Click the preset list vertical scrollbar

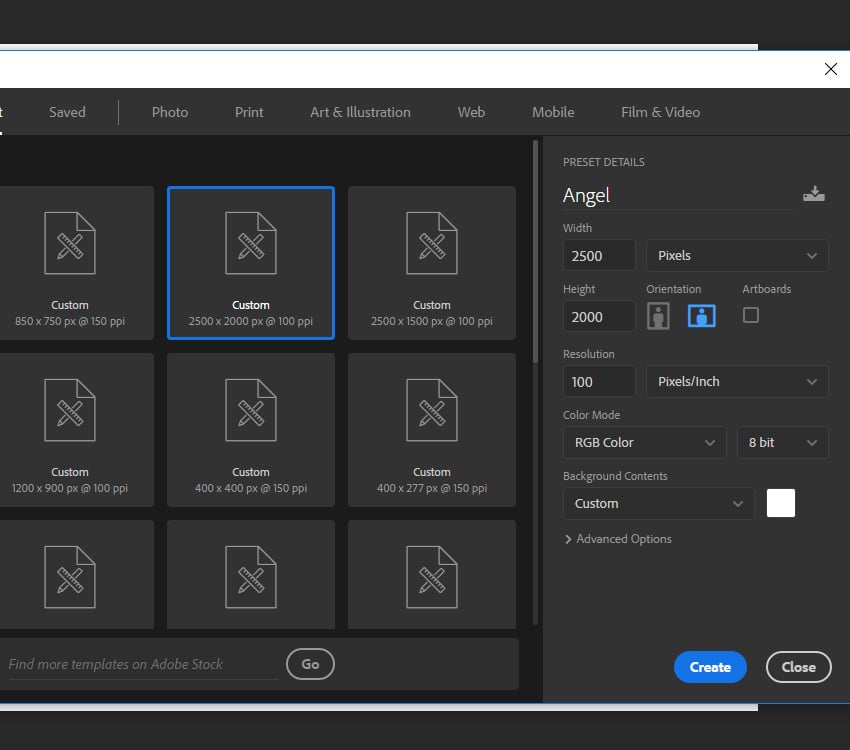[x=535, y=249]
